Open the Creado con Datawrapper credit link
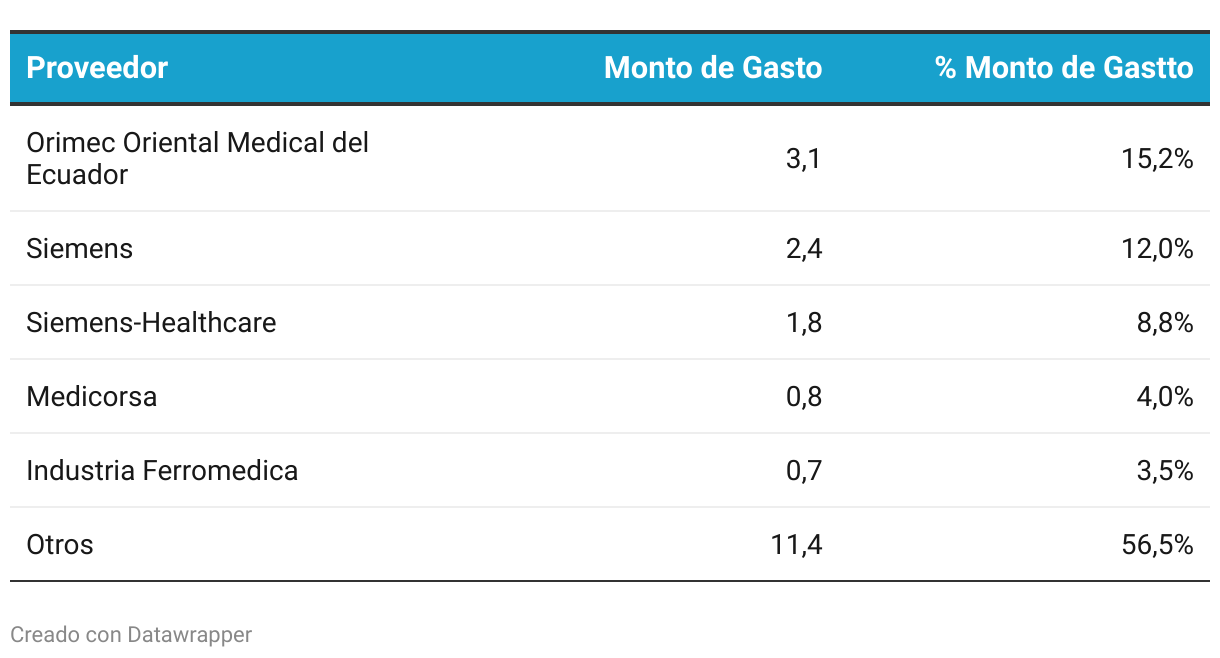Image resolution: width=1220 pixels, height=658 pixels. 131,634
